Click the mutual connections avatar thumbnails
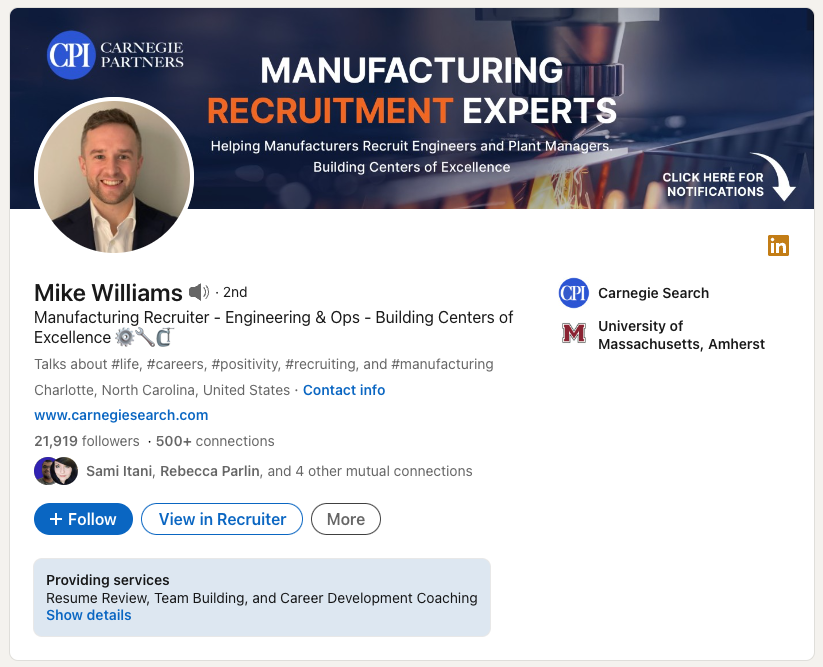The width and height of the screenshot is (823, 667). point(56,471)
